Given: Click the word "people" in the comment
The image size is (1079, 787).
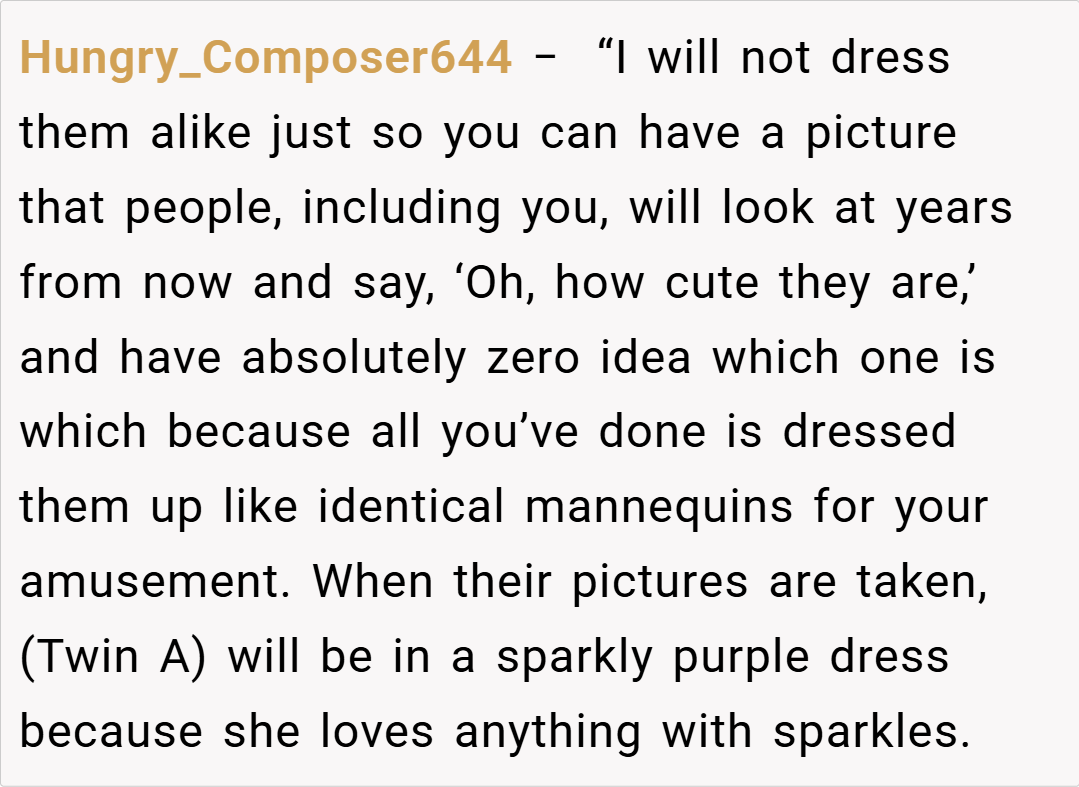Looking at the screenshot, I should coord(205,209).
